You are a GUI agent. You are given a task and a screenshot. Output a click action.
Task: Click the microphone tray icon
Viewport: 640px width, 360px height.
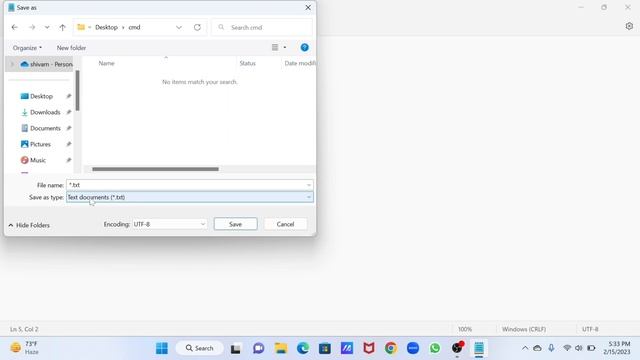[x=551, y=348]
